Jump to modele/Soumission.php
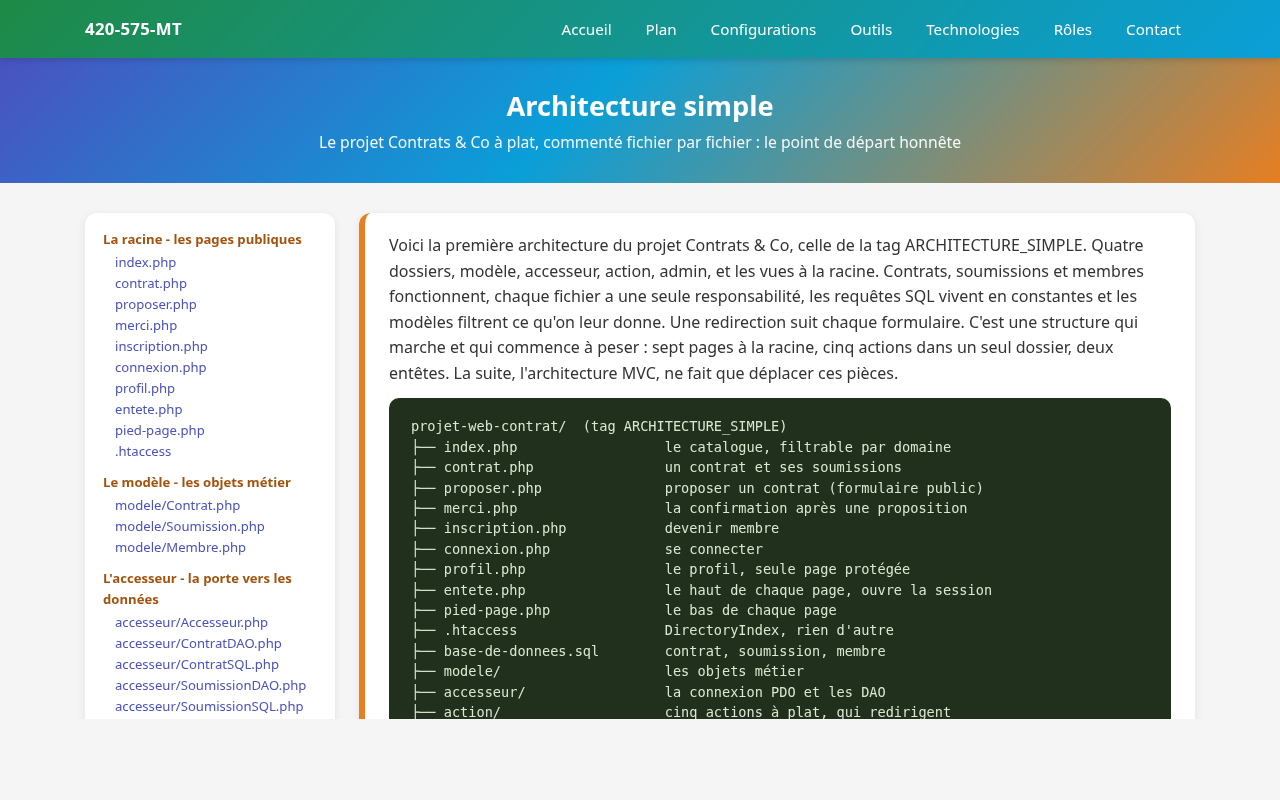This screenshot has width=1280, height=800. click(190, 526)
